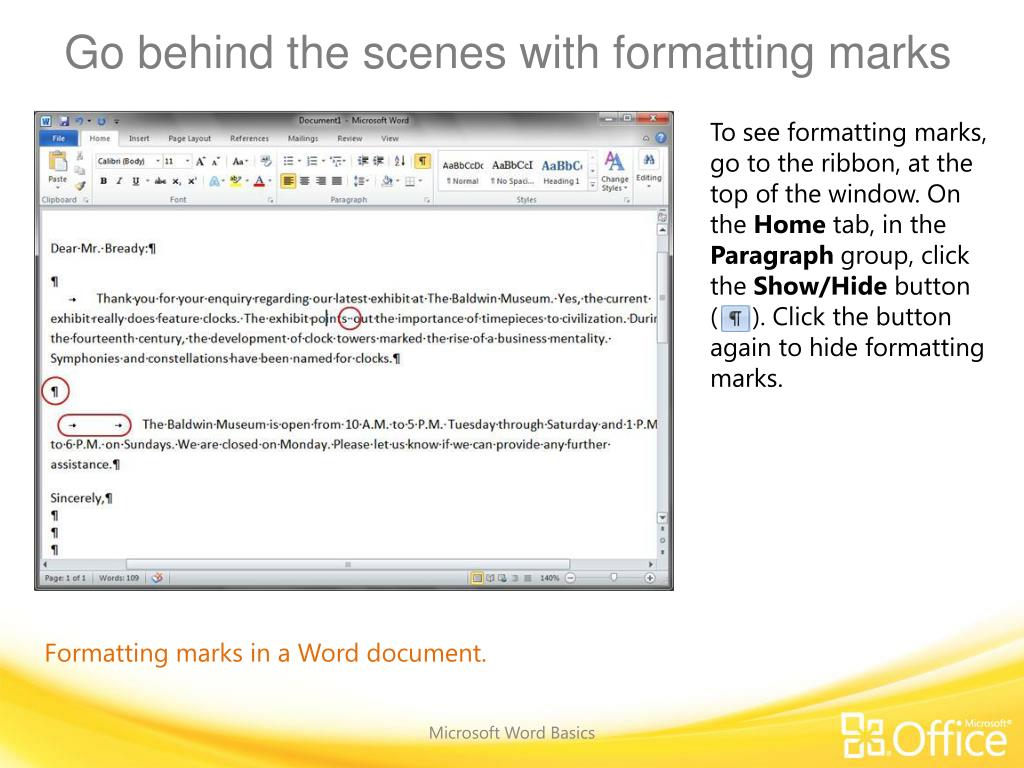Open the Change Styles menu
The height and width of the screenshot is (768, 1024).
614,172
